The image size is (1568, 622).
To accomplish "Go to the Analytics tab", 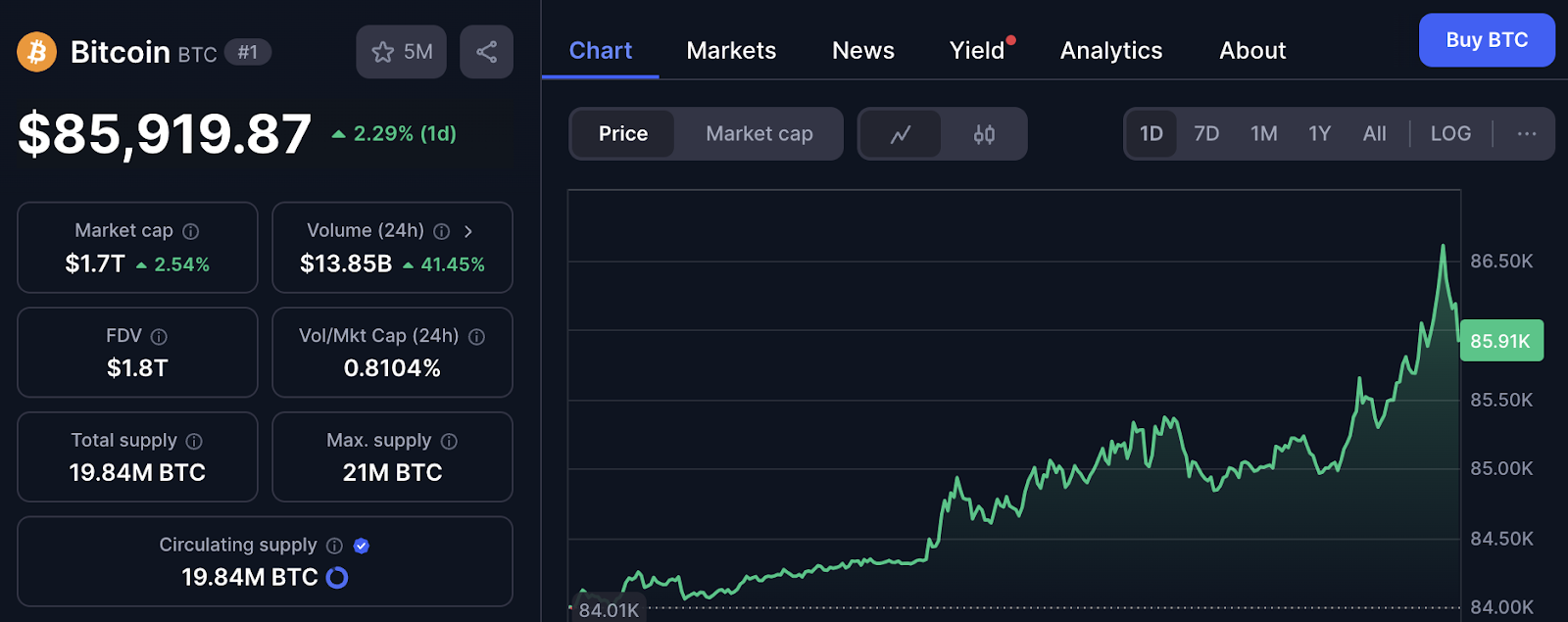I will (1110, 51).
